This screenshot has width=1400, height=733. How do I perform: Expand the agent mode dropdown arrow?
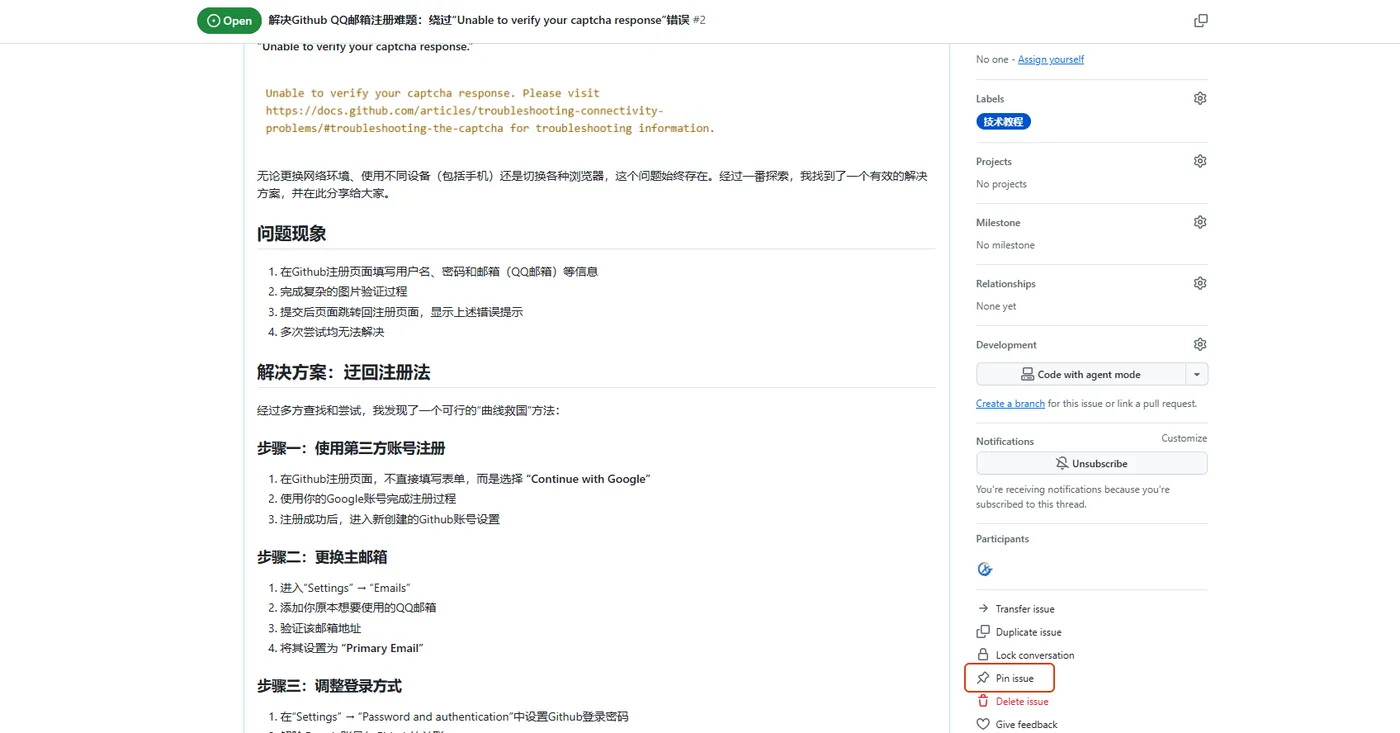coord(1197,374)
